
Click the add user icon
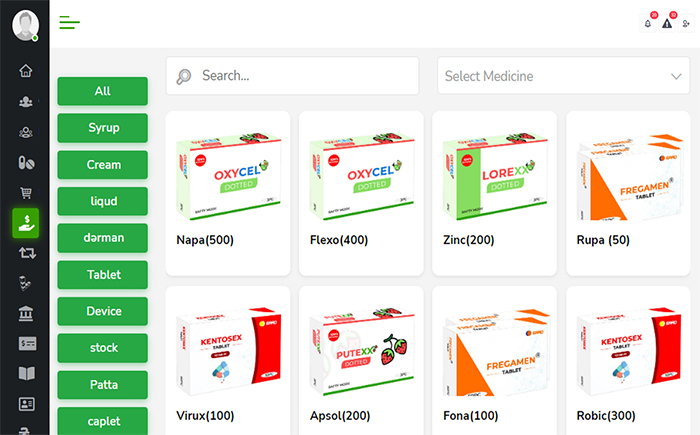tap(685, 23)
